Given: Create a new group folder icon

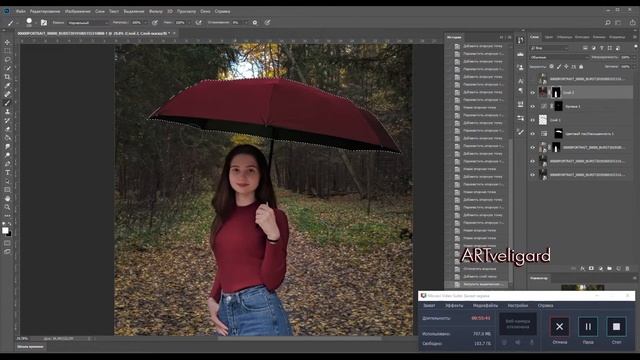Looking at the screenshot, I should coord(609,268).
